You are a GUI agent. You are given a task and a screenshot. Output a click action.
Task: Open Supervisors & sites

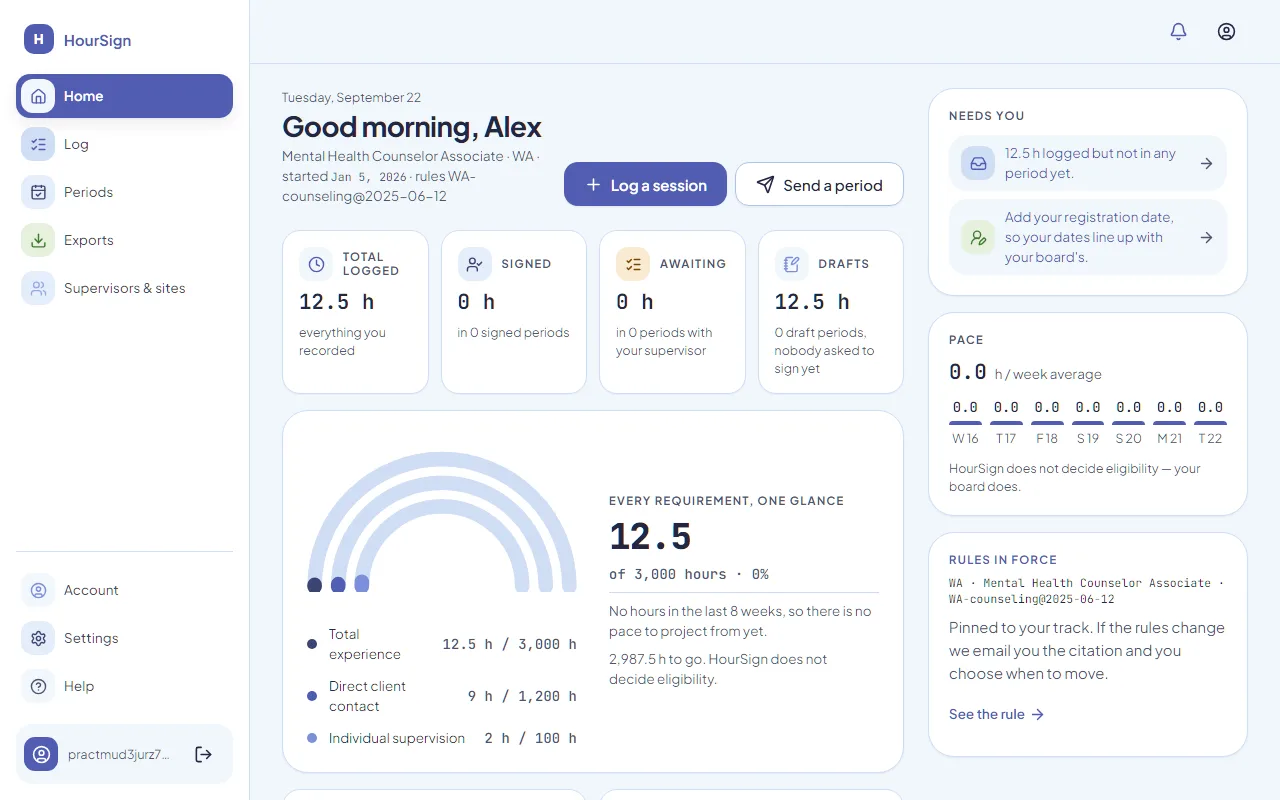click(x=124, y=288)
